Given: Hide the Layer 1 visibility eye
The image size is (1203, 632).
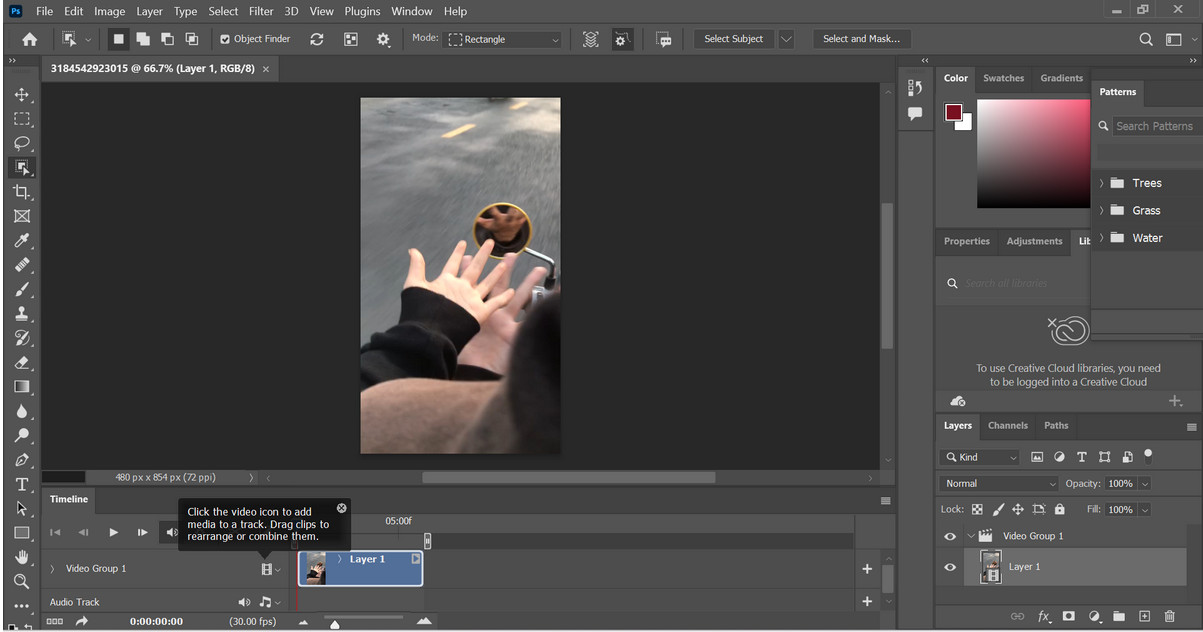Looking at the screenshot, I should (x=950, y=567).
